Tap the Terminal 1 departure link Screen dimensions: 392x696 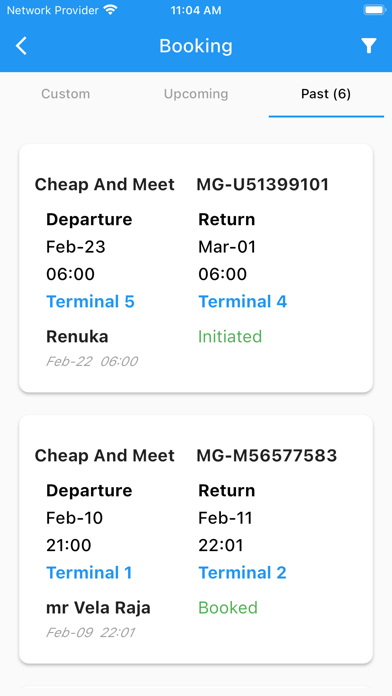click(x=89, y=573)
